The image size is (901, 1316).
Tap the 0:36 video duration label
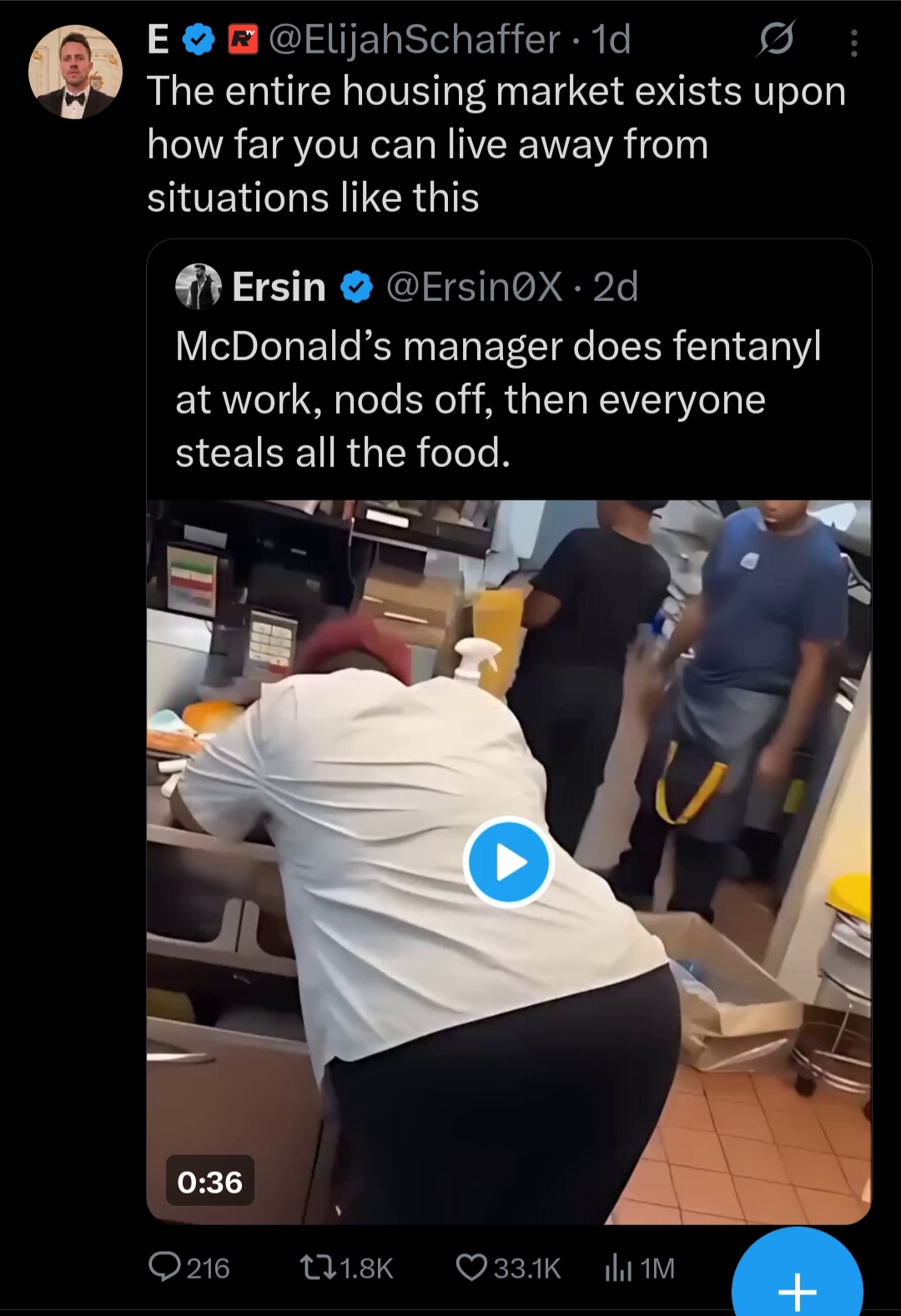point(210,1181)
